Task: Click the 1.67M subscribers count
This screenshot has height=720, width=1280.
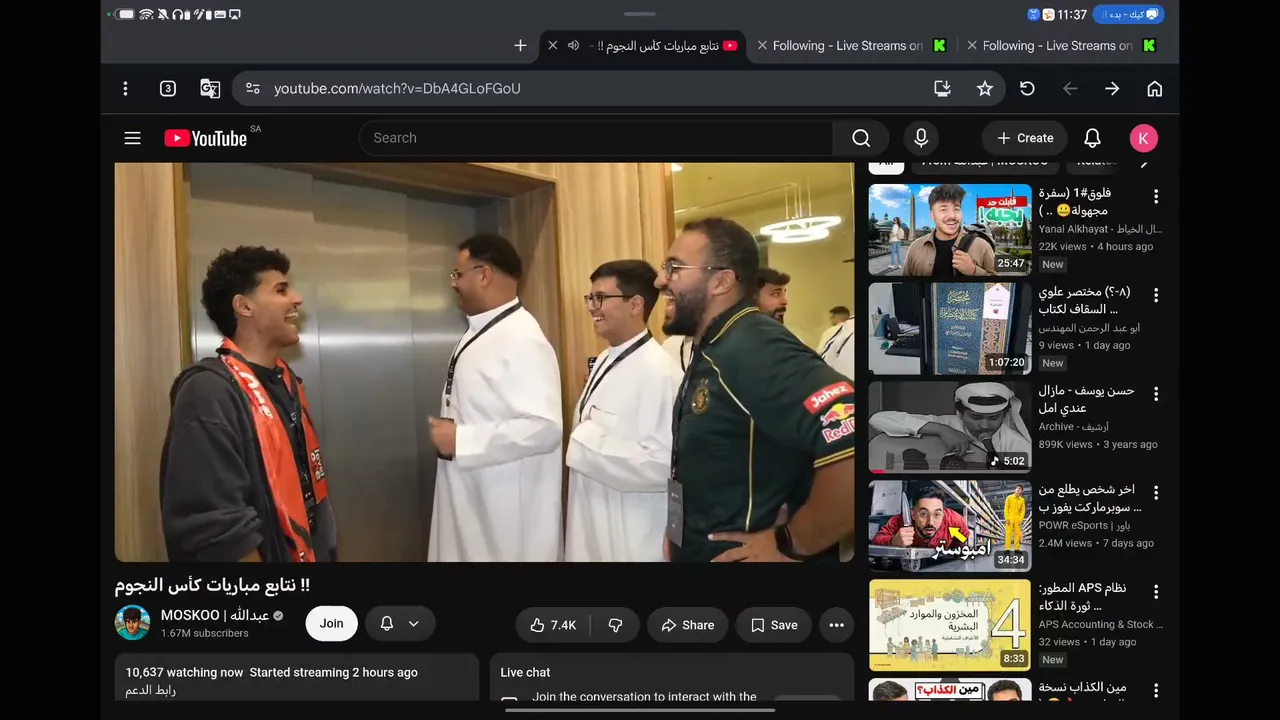Action: (205, 633)
